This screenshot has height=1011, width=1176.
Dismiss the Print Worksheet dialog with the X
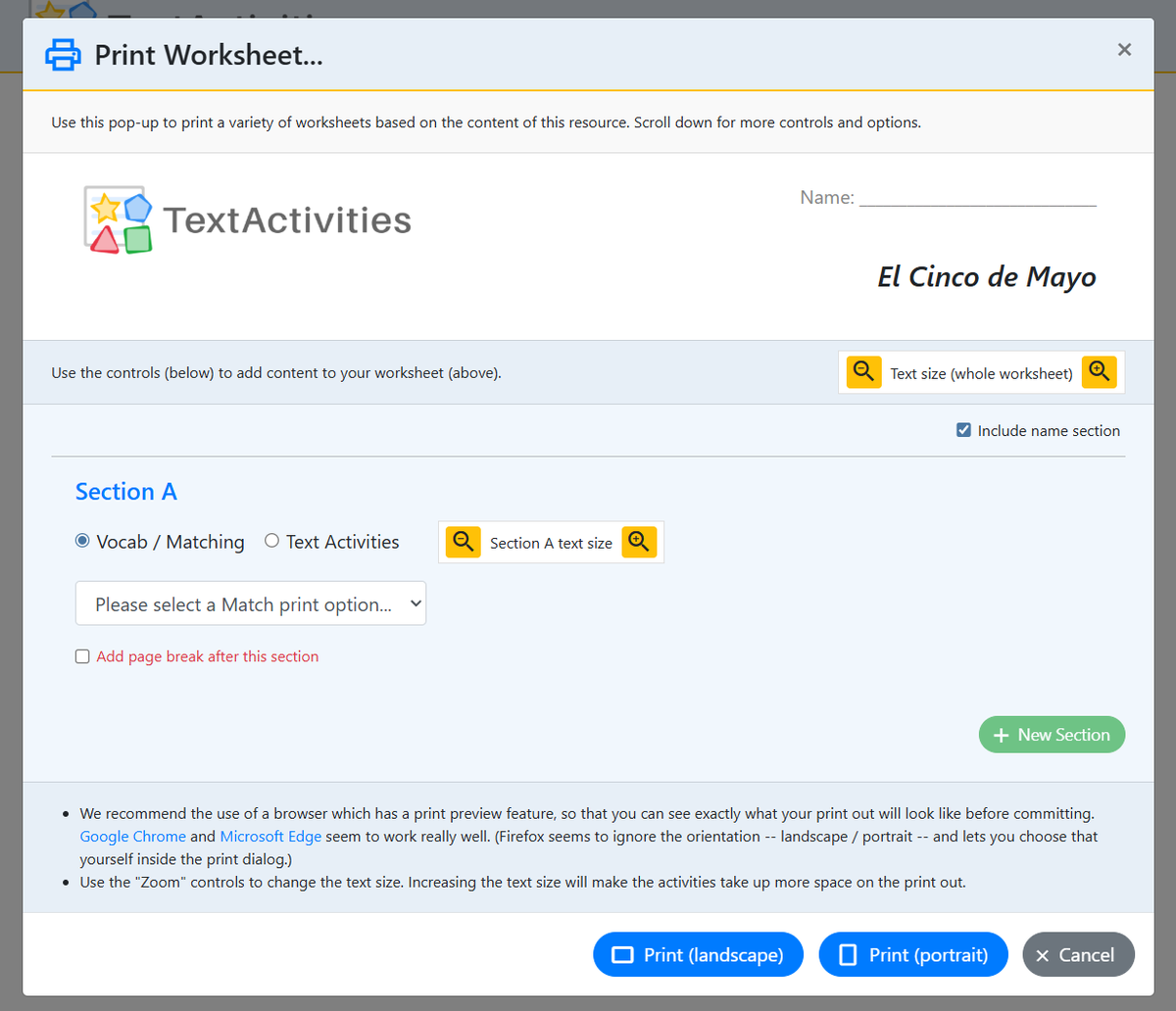click(x=1124, y=49)
